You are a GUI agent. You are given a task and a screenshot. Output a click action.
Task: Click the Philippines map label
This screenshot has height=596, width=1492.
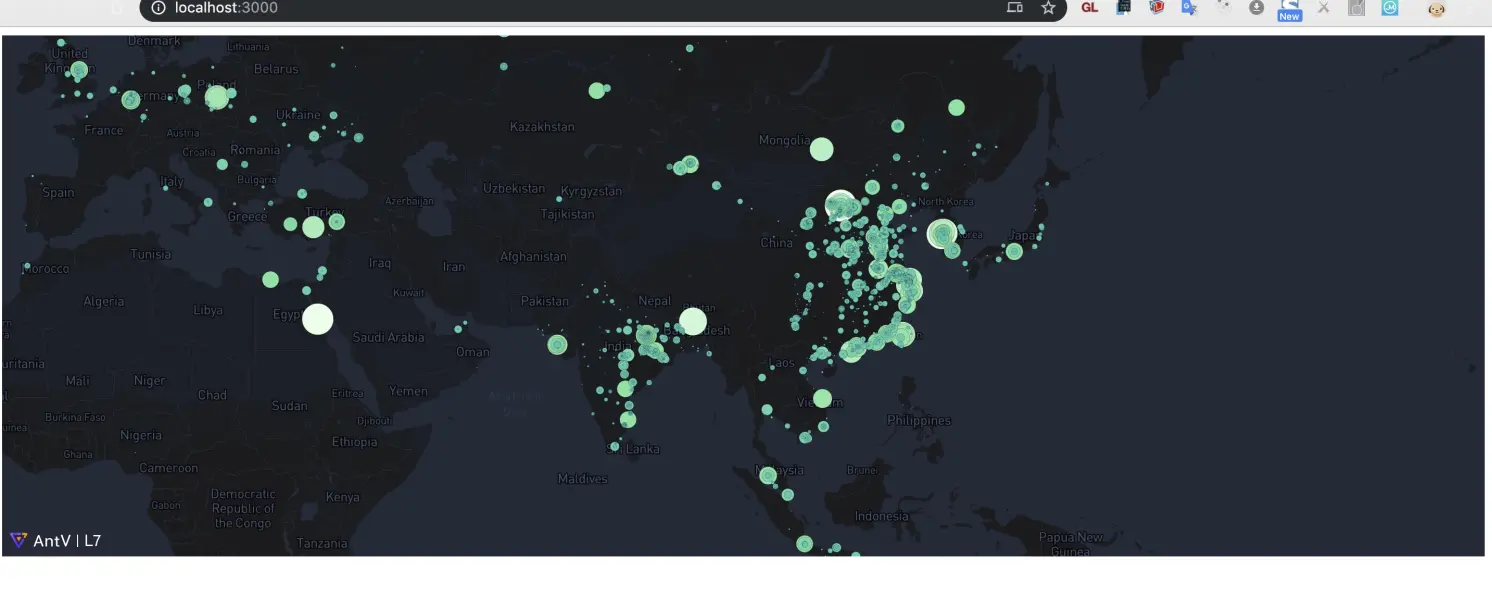[919, 421]
